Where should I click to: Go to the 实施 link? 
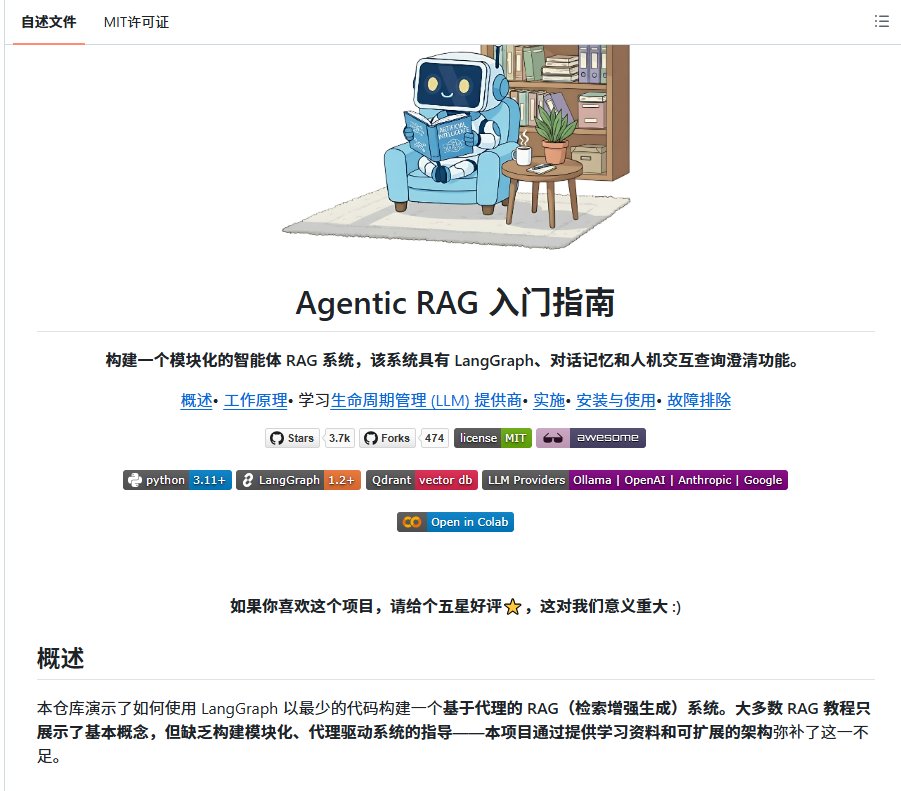549,400
